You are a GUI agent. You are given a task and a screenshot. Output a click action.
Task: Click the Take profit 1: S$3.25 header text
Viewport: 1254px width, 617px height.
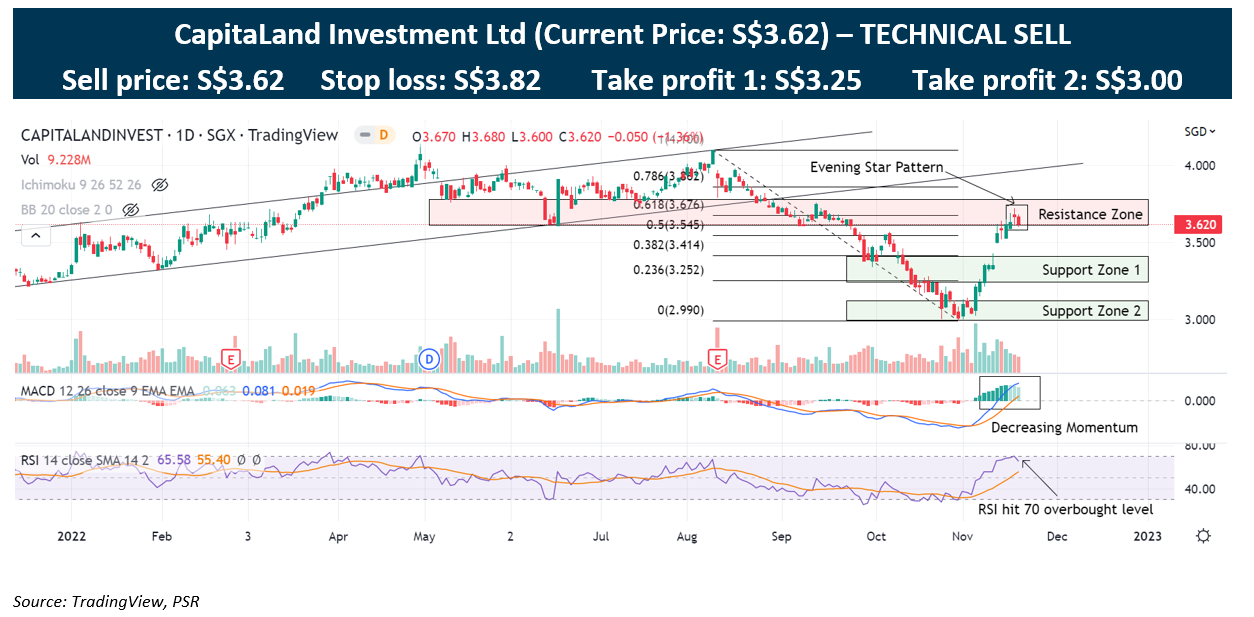(726, 80)
